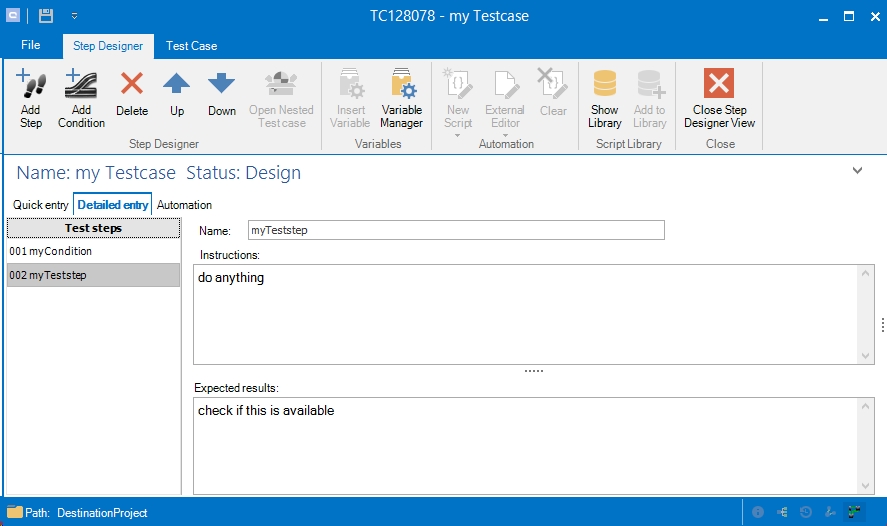
Task: Click the Add Condition icon
Action: tap(81, 85)
